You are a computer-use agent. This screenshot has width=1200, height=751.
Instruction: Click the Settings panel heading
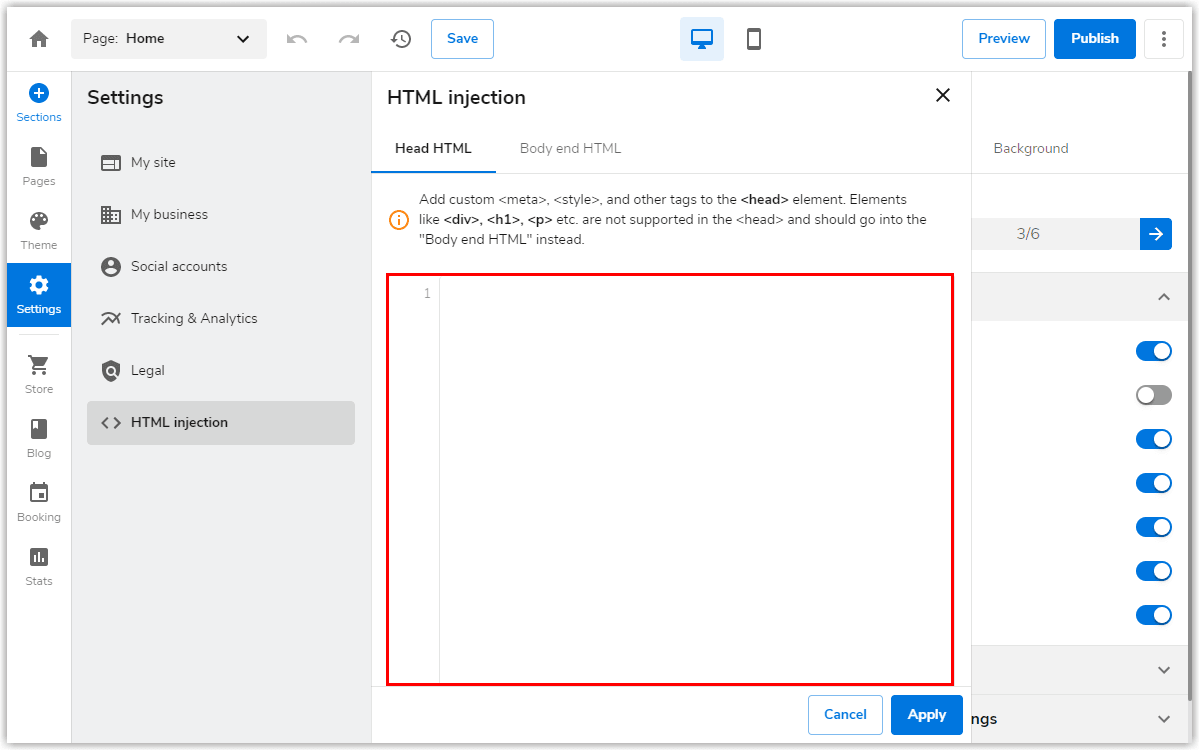pos(125,97)
